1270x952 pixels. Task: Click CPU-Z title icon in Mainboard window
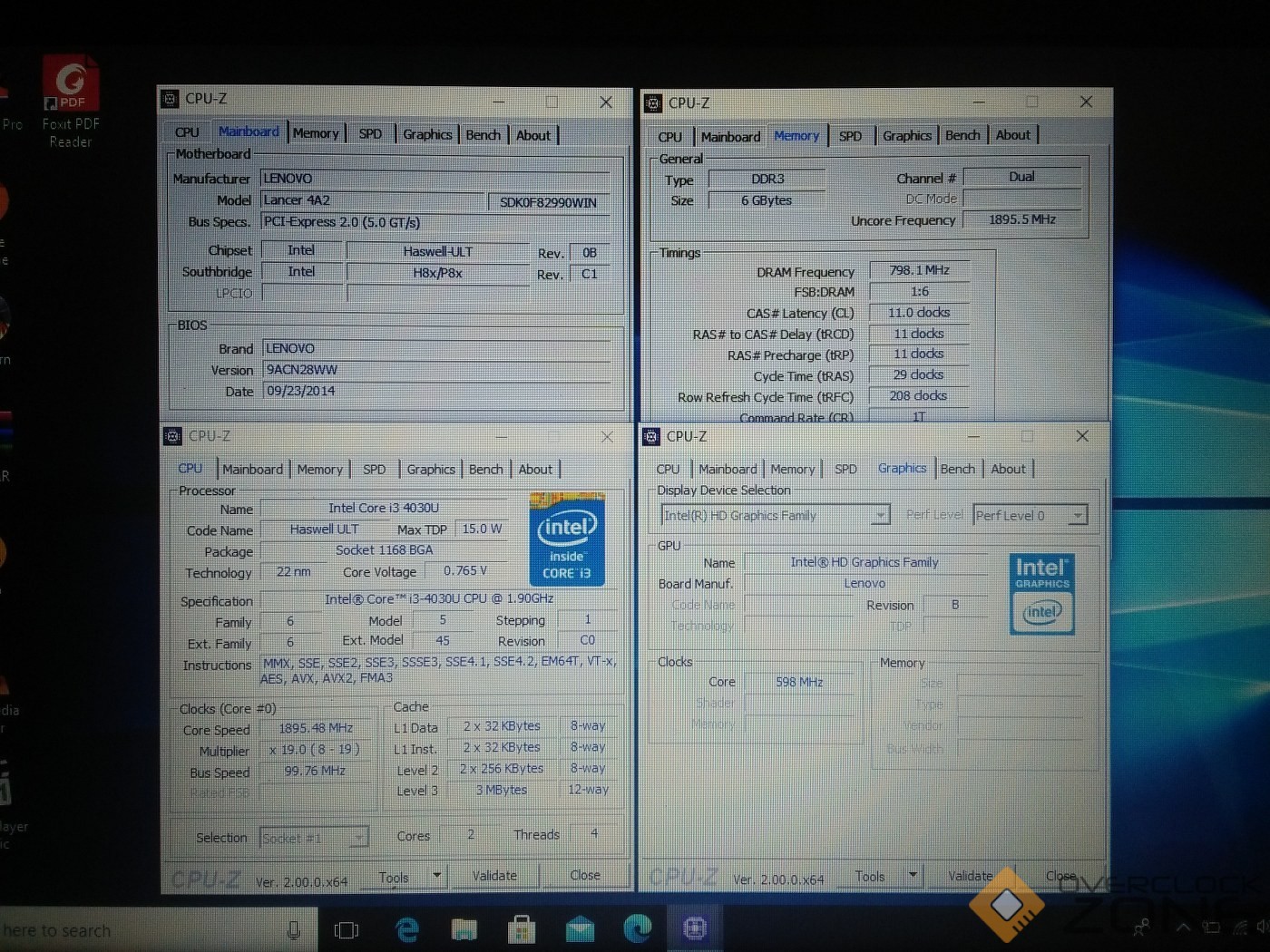[x=171, y=99]
